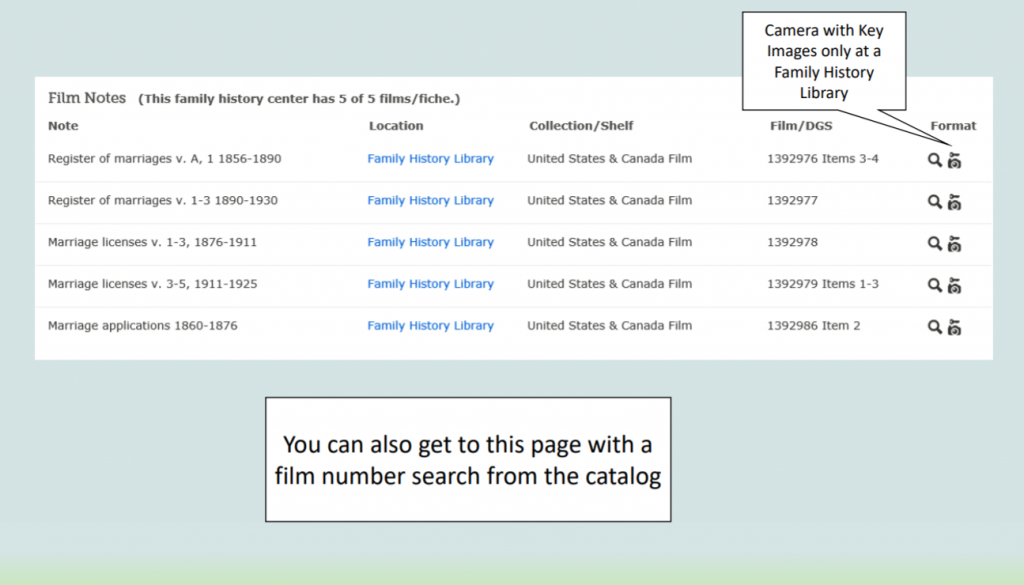Click the search icon for film 1392977
This screenshot has height=585, width=1024.
point(935,202)
